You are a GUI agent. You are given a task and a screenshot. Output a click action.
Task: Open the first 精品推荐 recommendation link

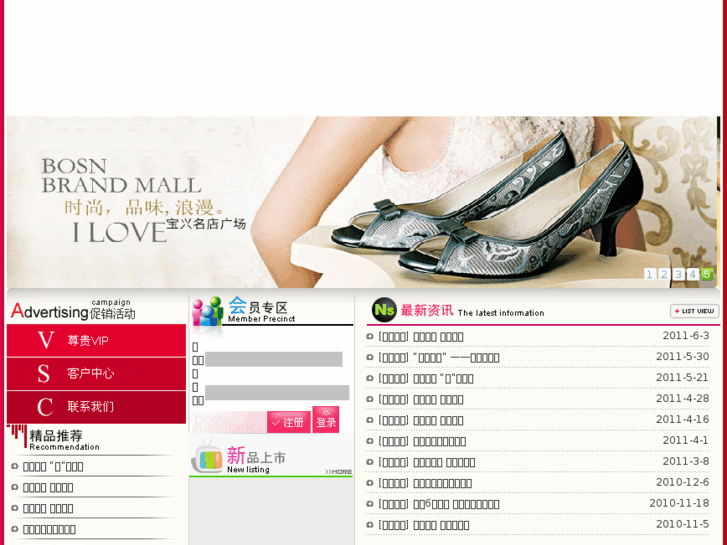[x=53, y=467]
